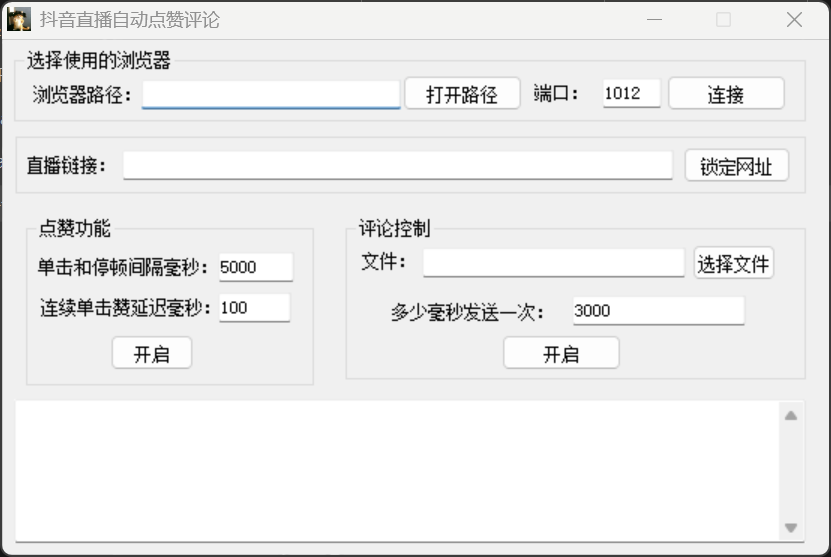Image resolution: width=831 pixels, height=557 pixels.
Task: Focus the 直播链接 input field
Action: point(398,165)
